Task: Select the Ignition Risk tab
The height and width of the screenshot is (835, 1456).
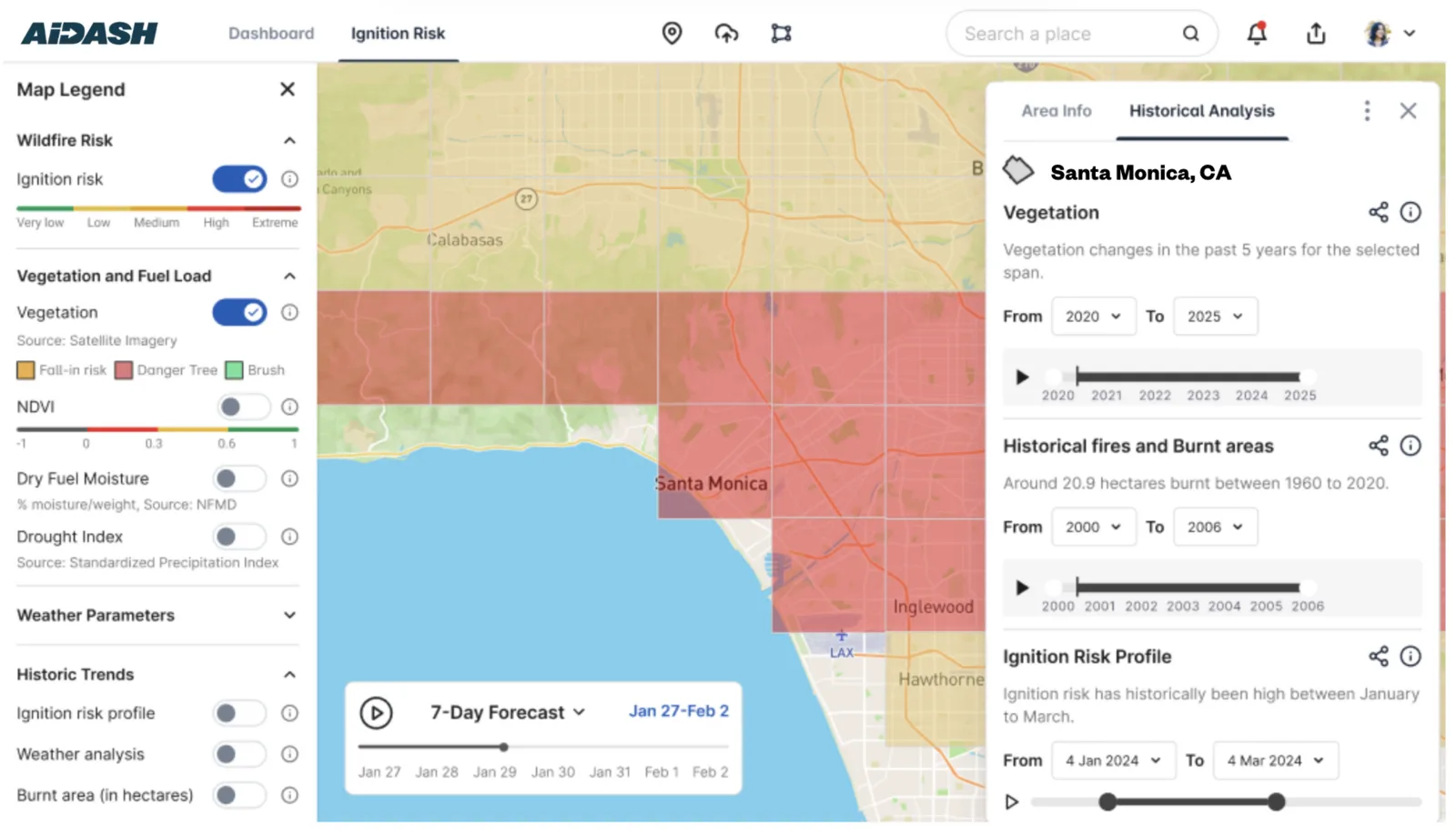Action: click(398, 34)
